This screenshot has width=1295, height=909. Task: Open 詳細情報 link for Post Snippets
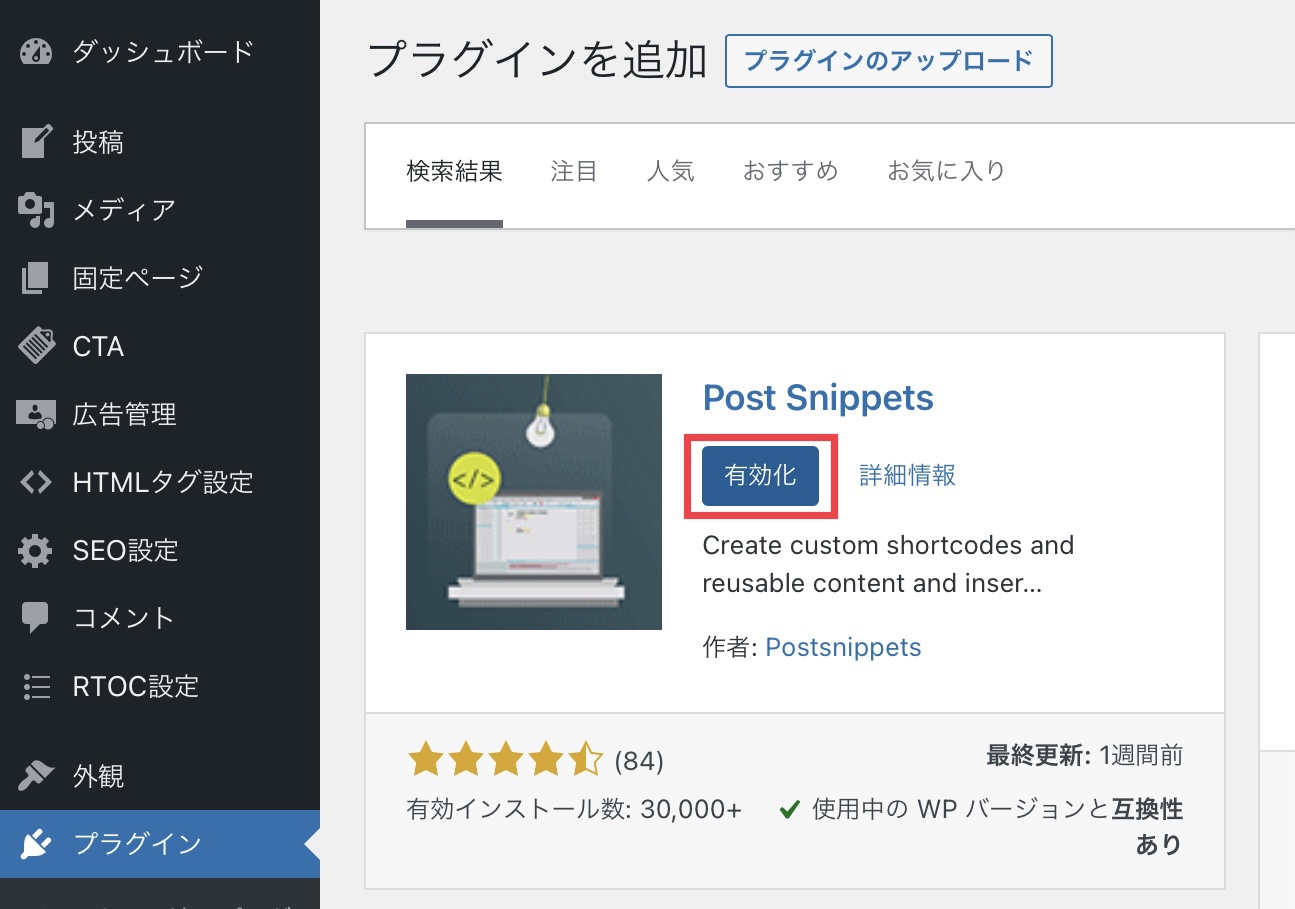[x=908, y=475]
